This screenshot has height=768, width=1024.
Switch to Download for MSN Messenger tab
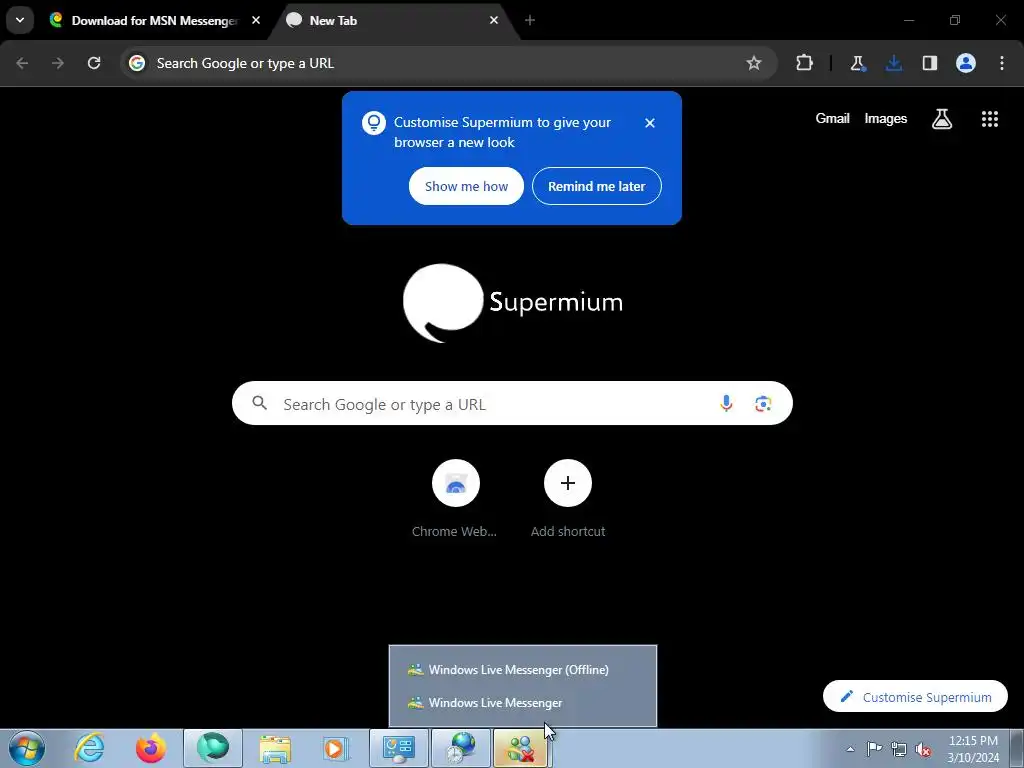click(155, 21)
